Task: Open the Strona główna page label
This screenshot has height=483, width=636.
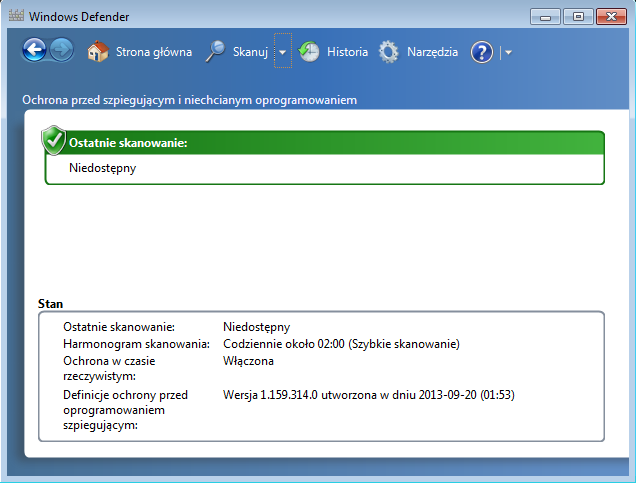Action: (154, 52)
